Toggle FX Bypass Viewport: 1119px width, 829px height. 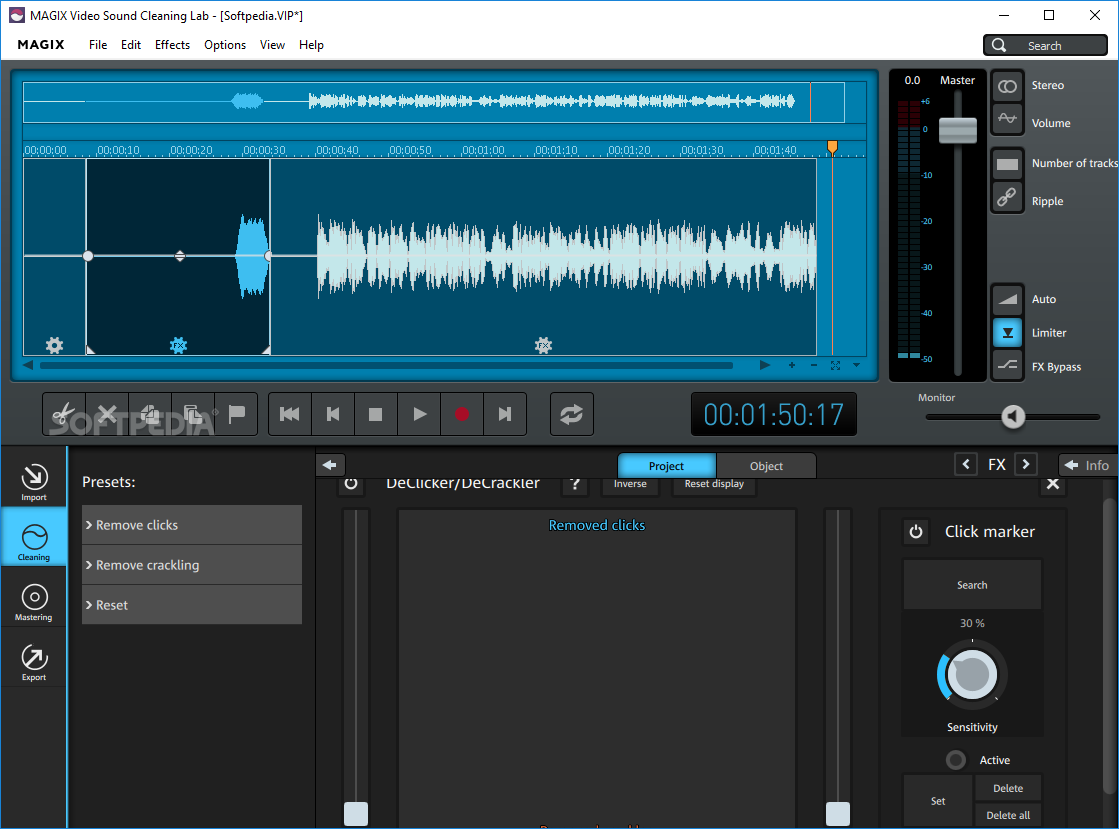(x=1007, y=366)
